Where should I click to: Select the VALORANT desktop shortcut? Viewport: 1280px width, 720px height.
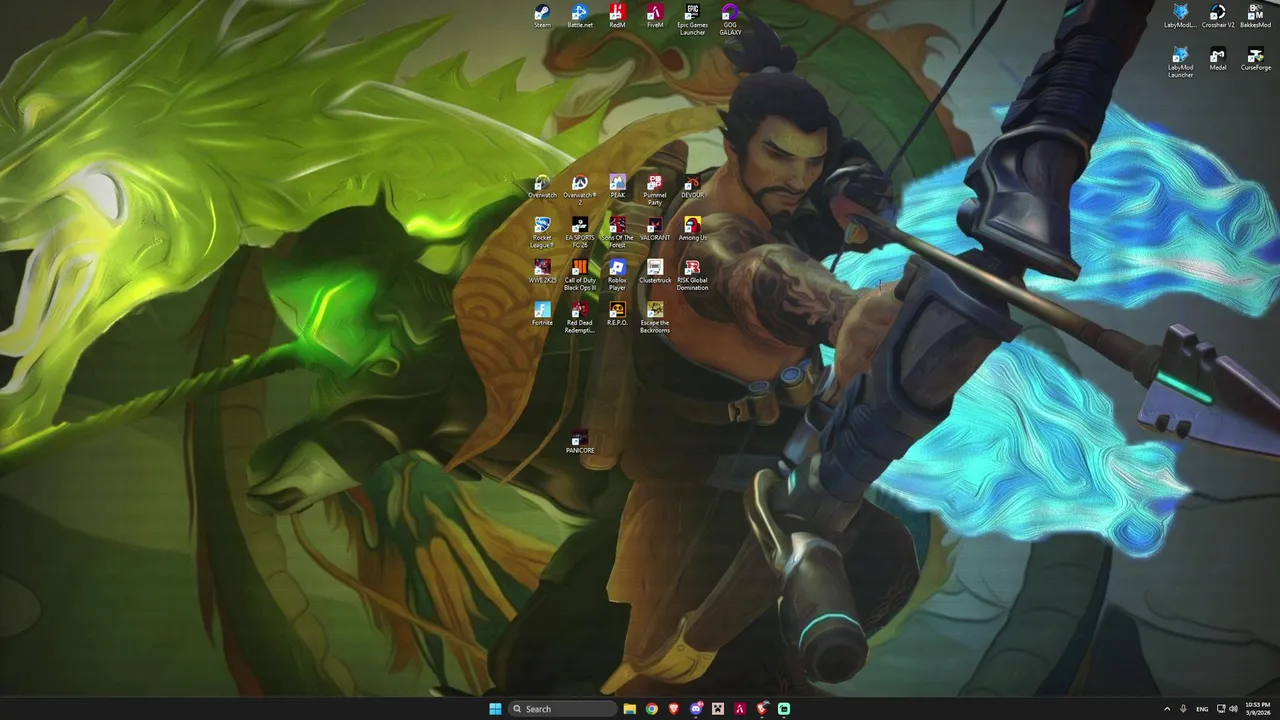[655, 230]
